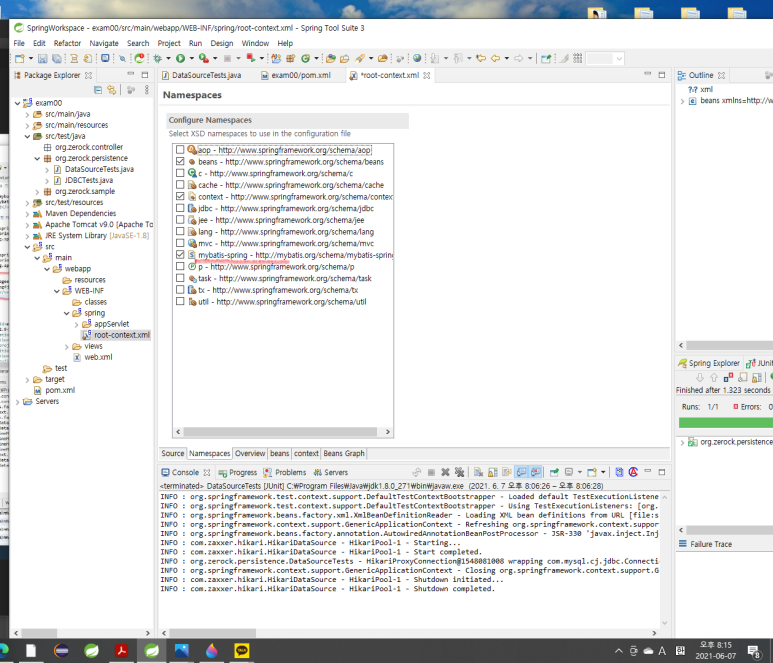Click Clear Console icon
Viewport: 773px width, 663px height.
[478, 472]
